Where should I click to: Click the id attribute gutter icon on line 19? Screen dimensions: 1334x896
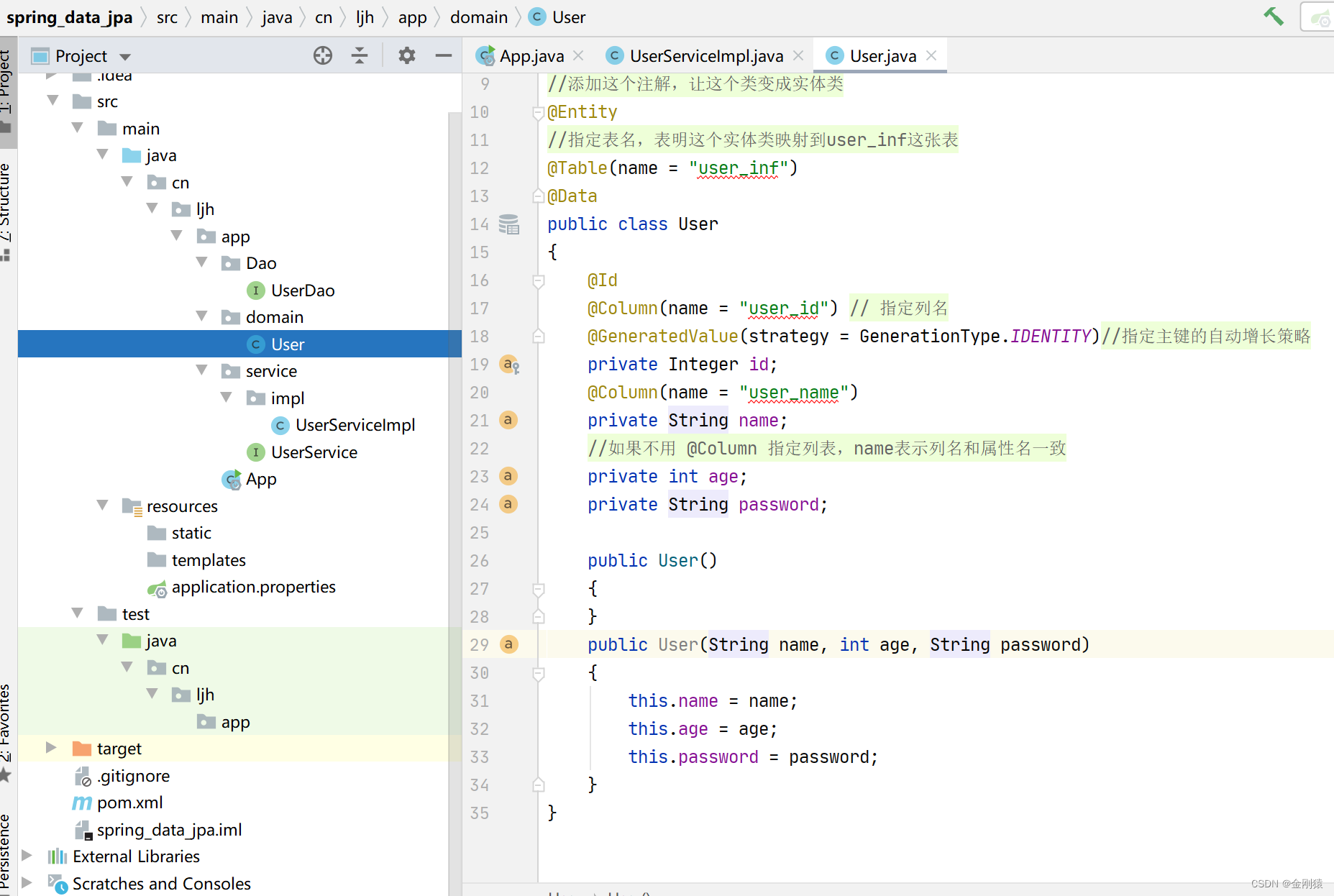pos(509,365)
